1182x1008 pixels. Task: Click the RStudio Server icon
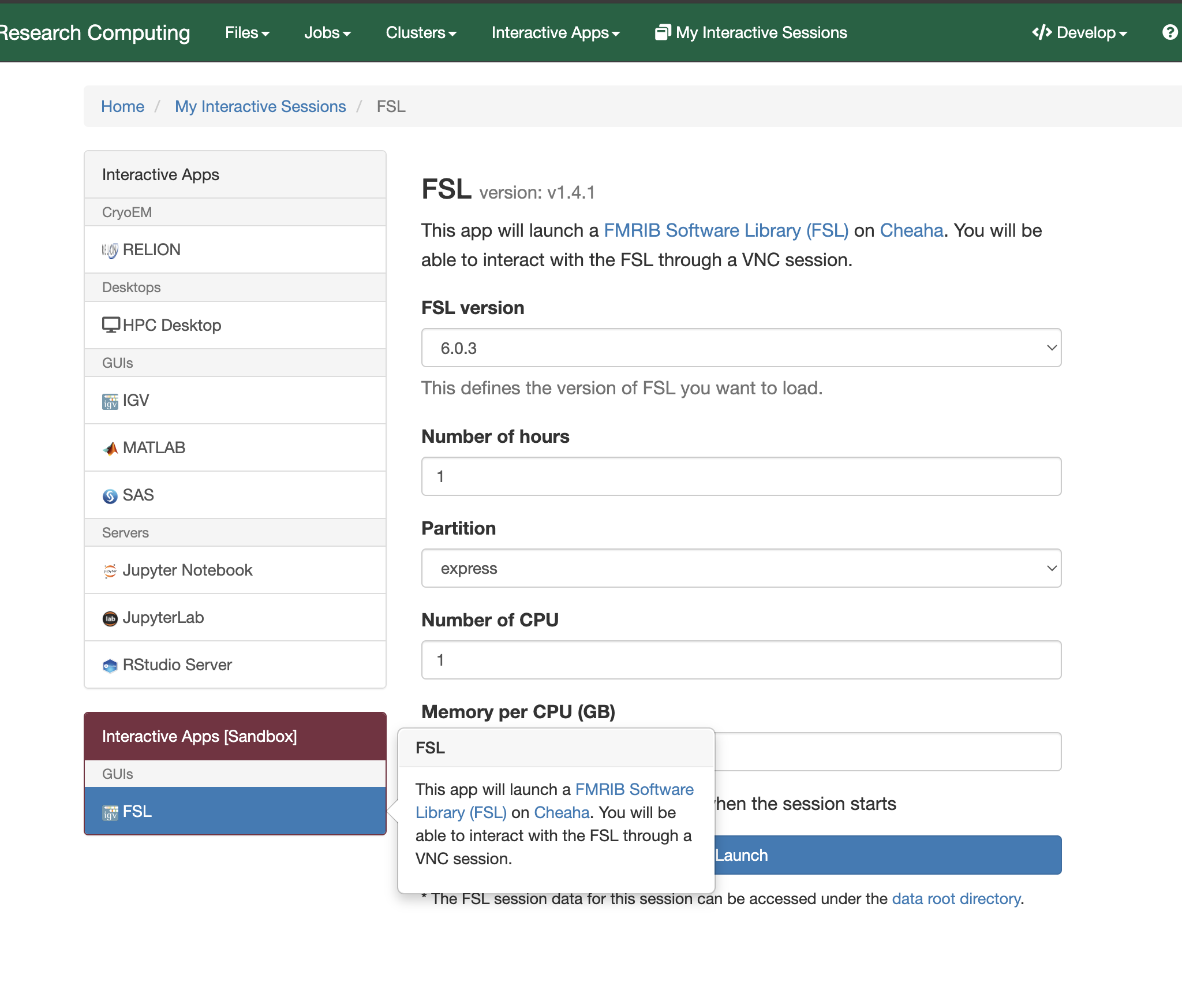[110, 665]
